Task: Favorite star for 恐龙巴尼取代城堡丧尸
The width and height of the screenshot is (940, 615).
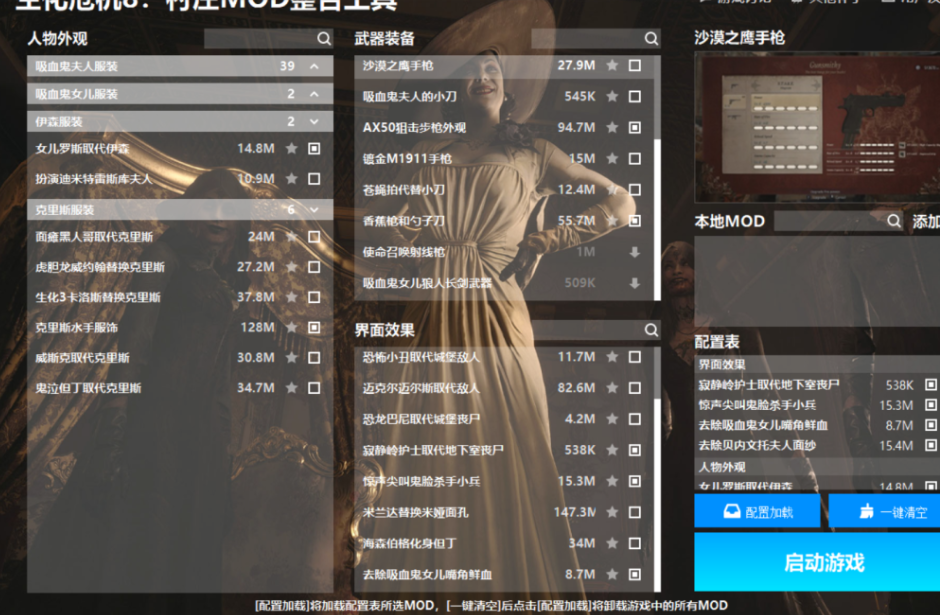Action: tap(612, 419)
